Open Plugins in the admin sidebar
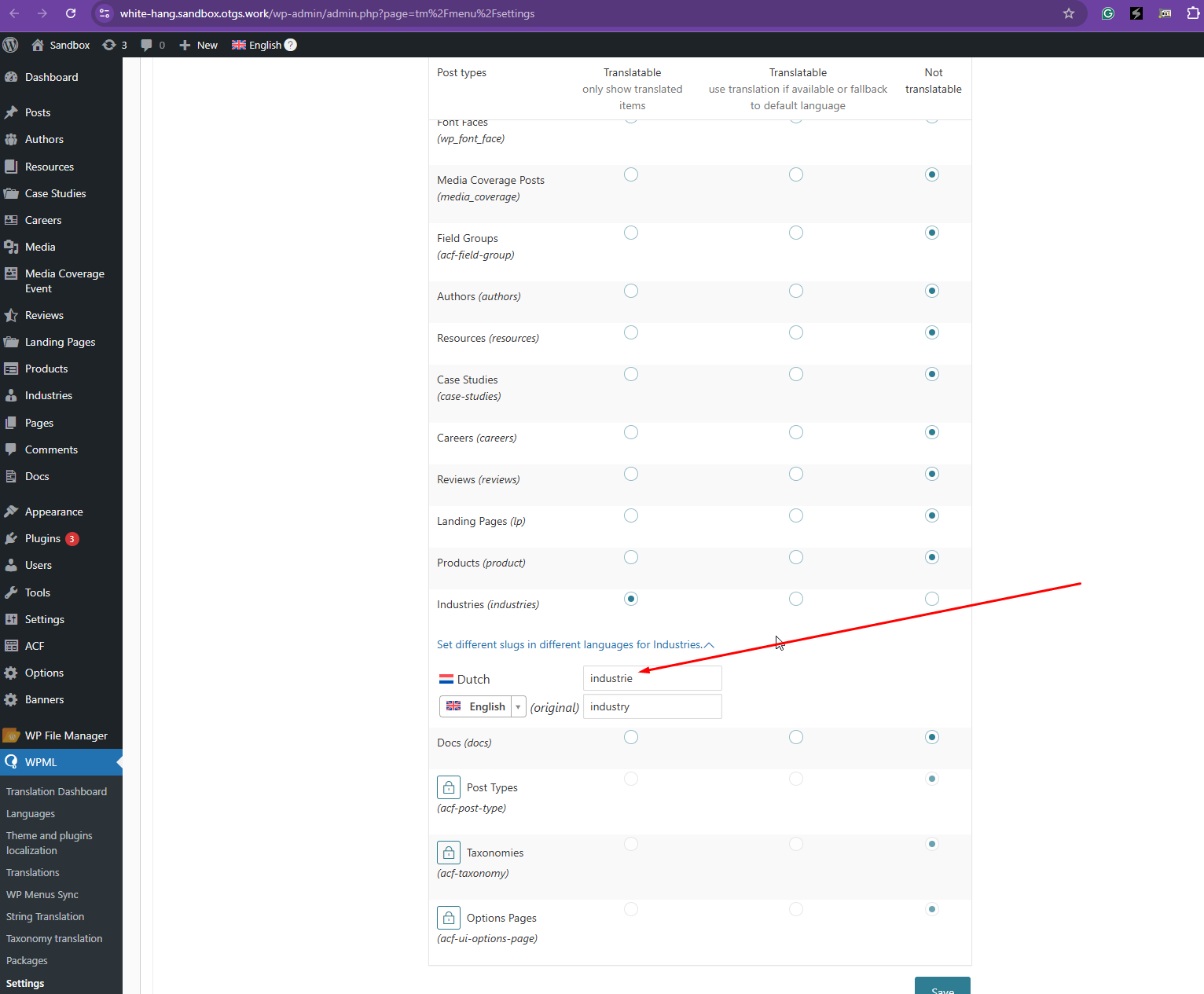Image resolution: width=1204 pixels, height=994 pixels. point(42,538)
